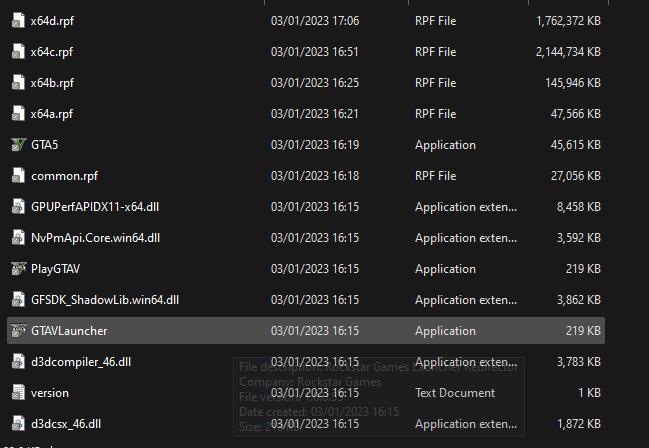Select the PlayGTAV 219 KB size cell

point(580,269)
